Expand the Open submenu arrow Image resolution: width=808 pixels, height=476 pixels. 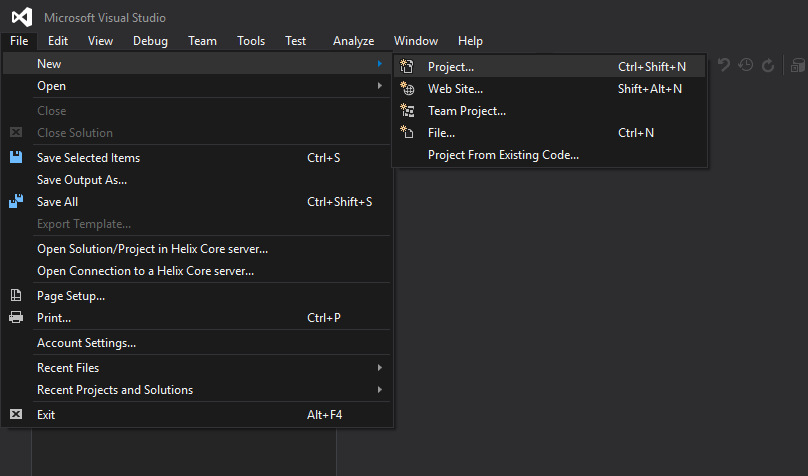coord(380,86)
